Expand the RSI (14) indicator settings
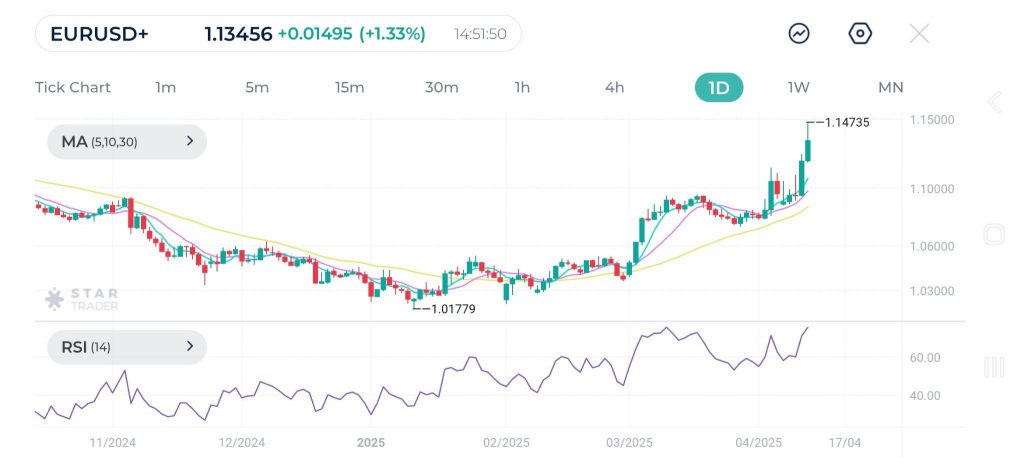This screenshot has width=1024, height=473. (x=127, y=347)
